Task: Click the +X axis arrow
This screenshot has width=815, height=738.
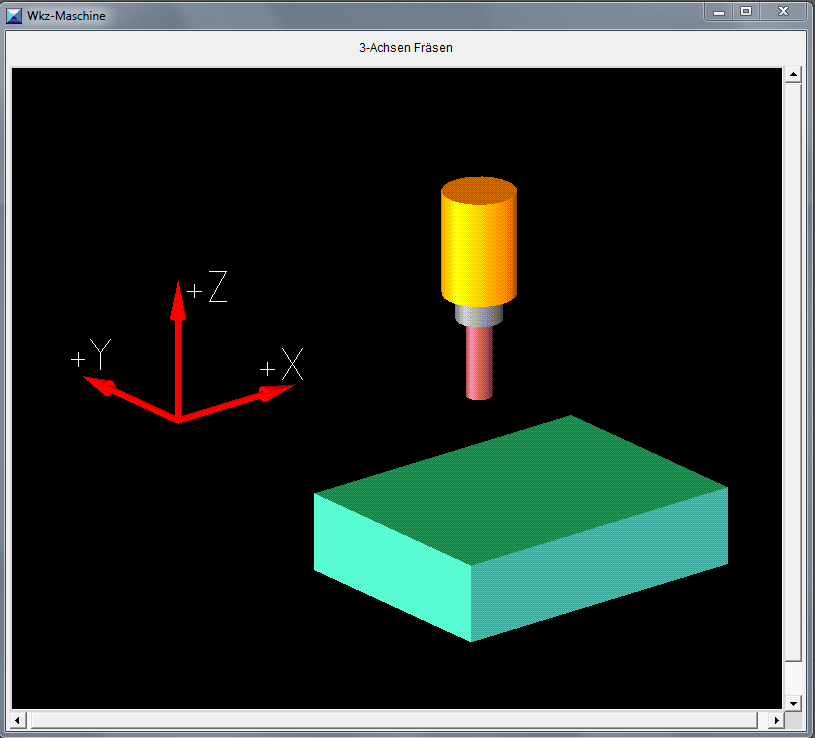Action: click(x=236, y=403)
